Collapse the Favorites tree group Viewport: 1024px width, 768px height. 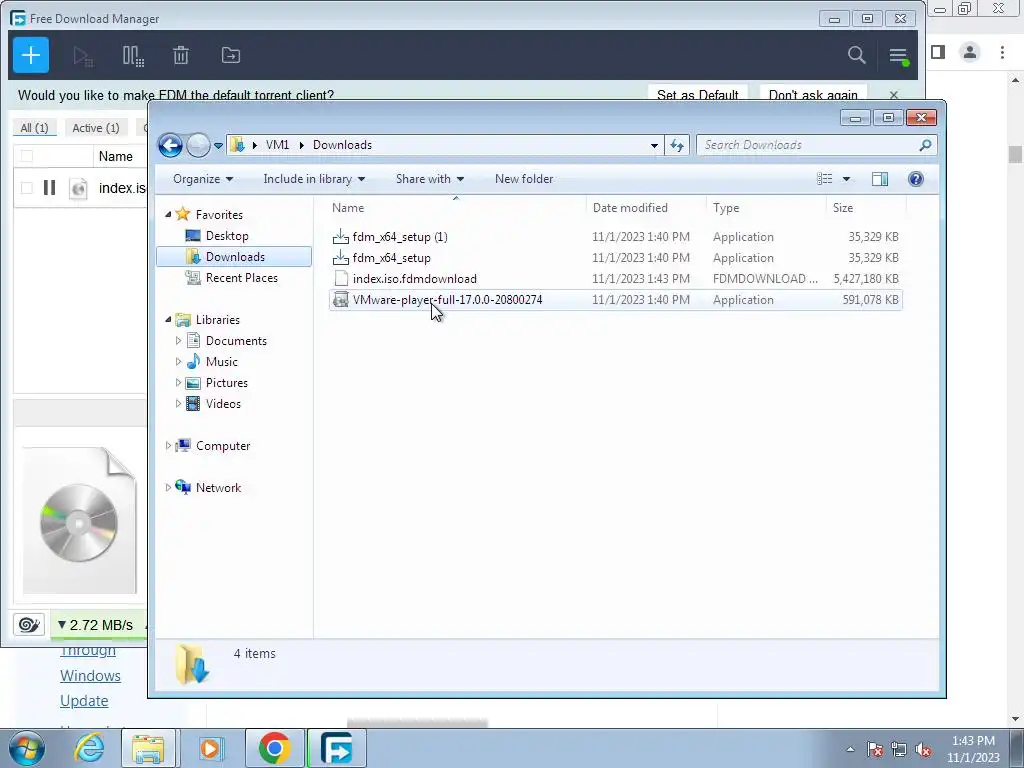[168, 214]
